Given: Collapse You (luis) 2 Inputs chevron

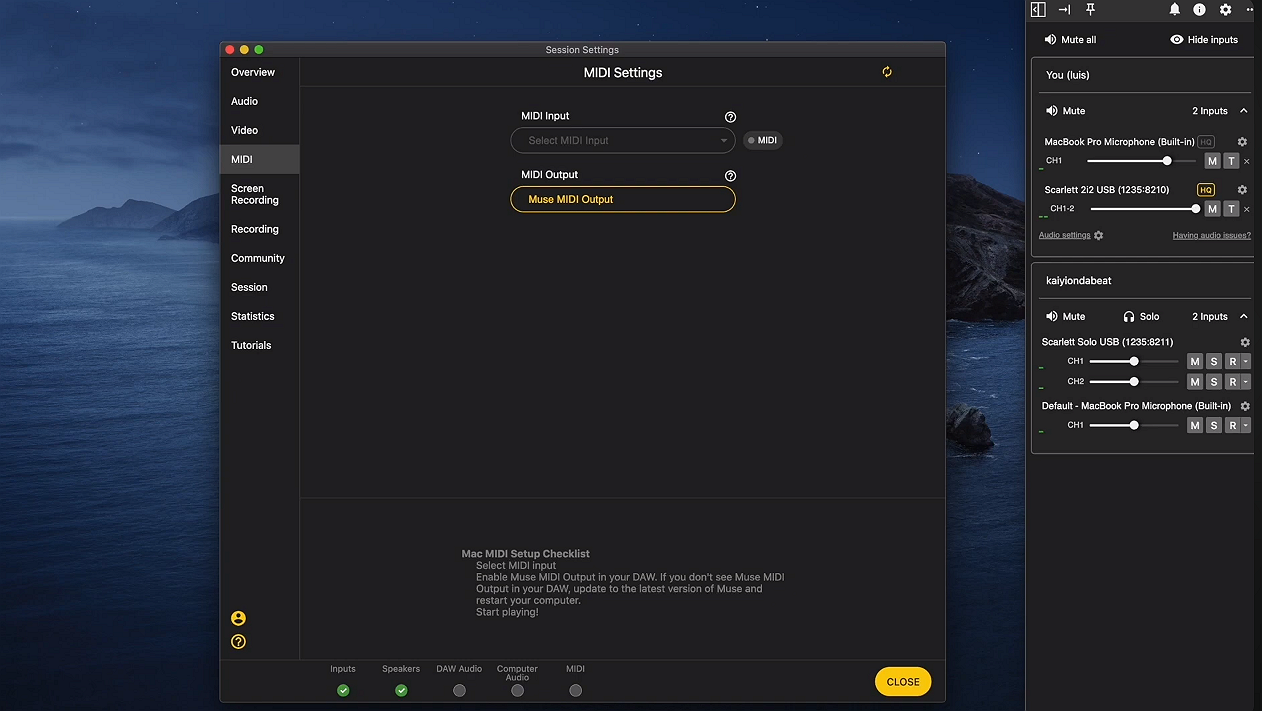Looking at the screenshot, I should (x=1243, y=111).
